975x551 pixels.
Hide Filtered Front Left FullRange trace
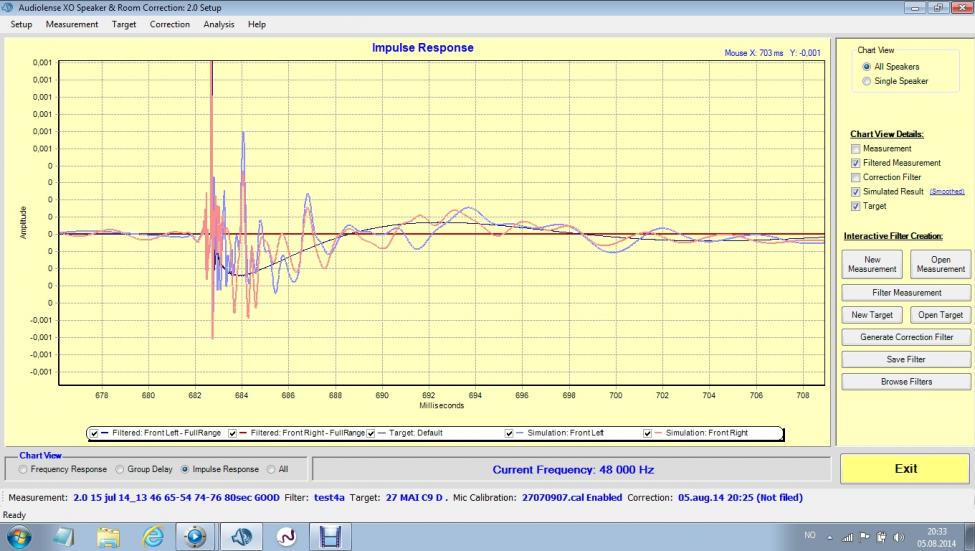(94, 433)
